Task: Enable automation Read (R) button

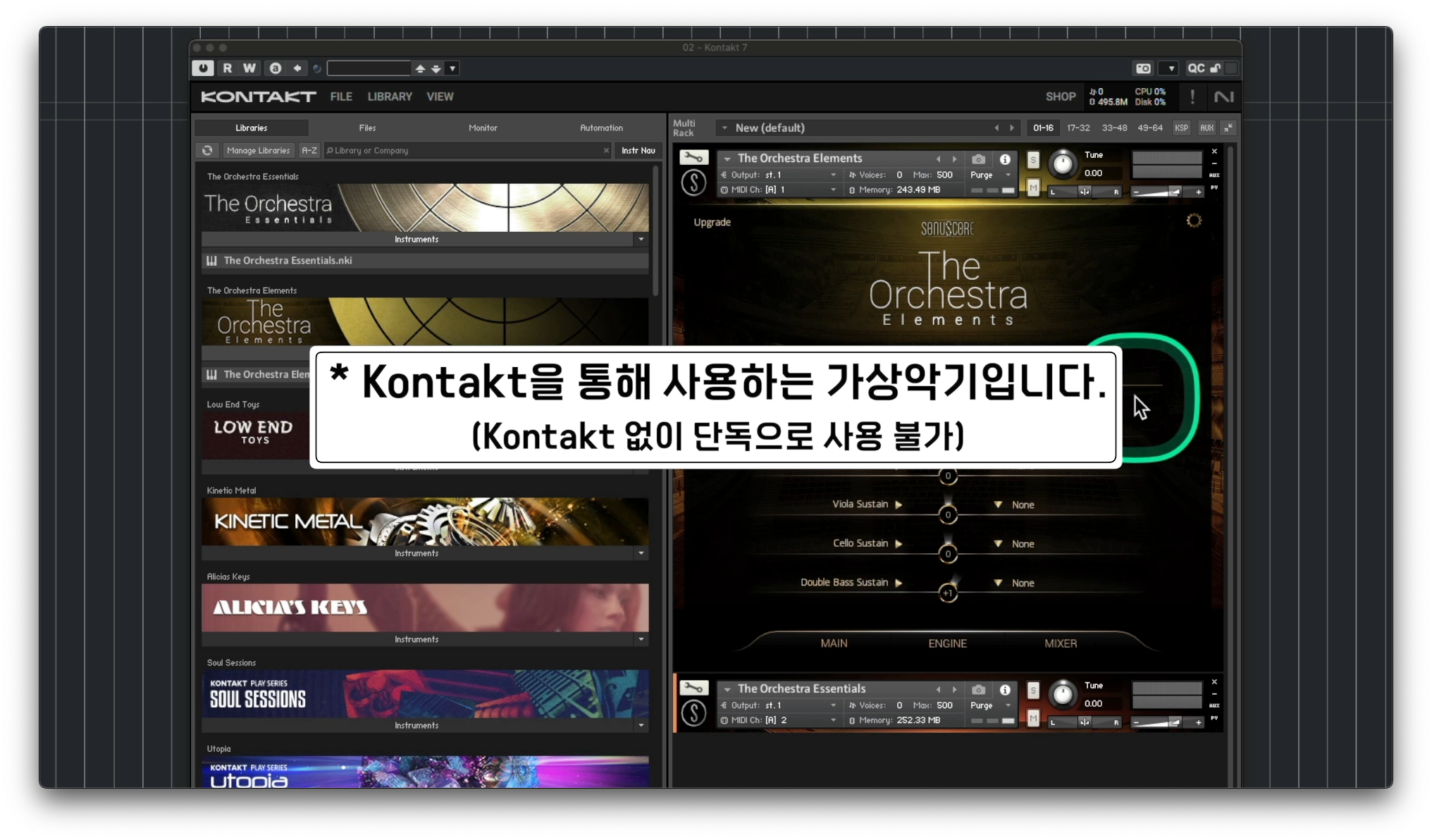Action: point(228,68)
